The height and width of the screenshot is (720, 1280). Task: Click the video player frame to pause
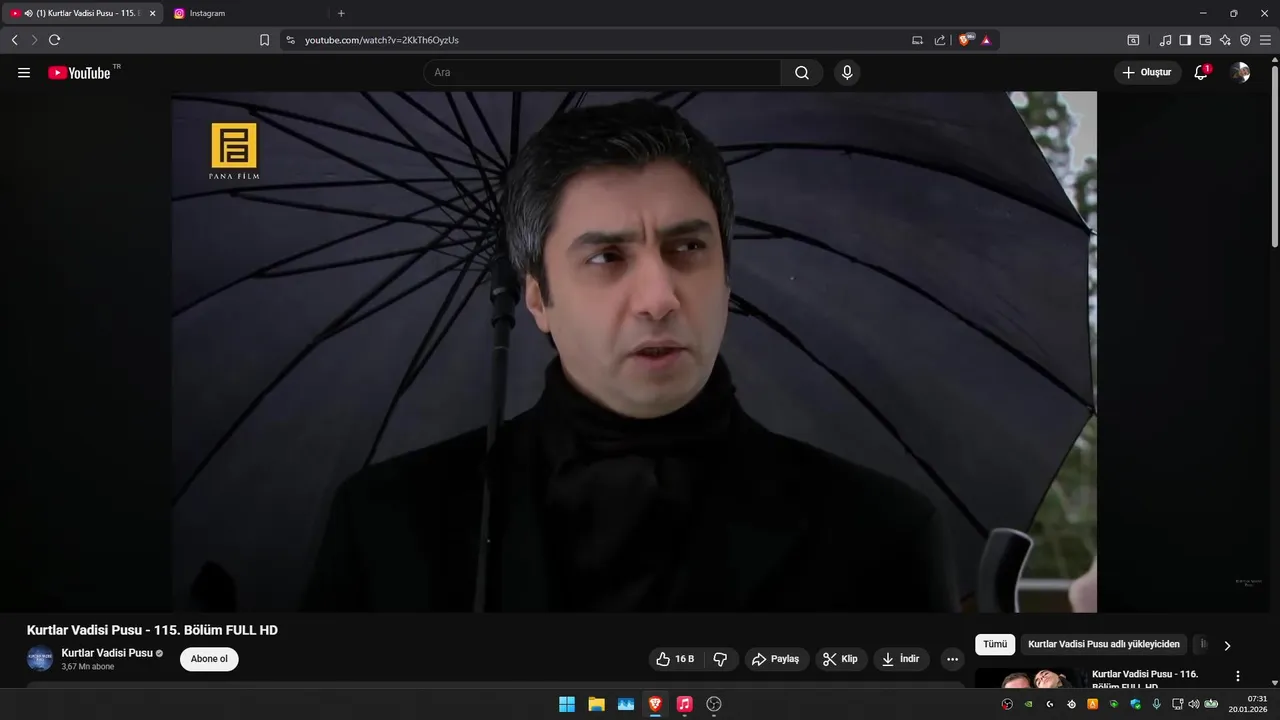[634, 352]
